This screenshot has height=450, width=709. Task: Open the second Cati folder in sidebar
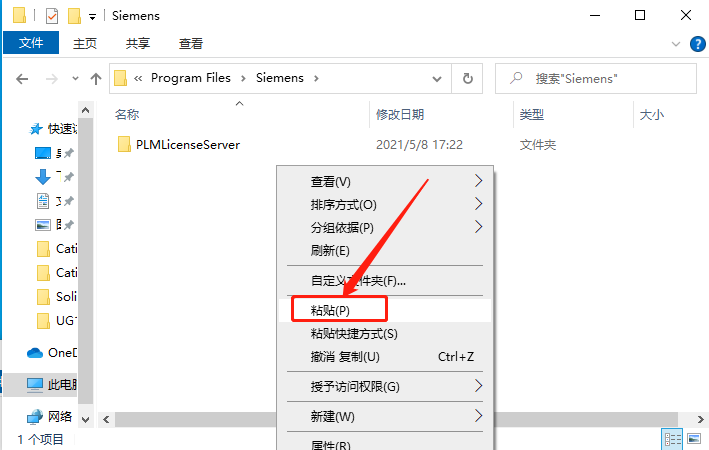(x=57, y=273)
